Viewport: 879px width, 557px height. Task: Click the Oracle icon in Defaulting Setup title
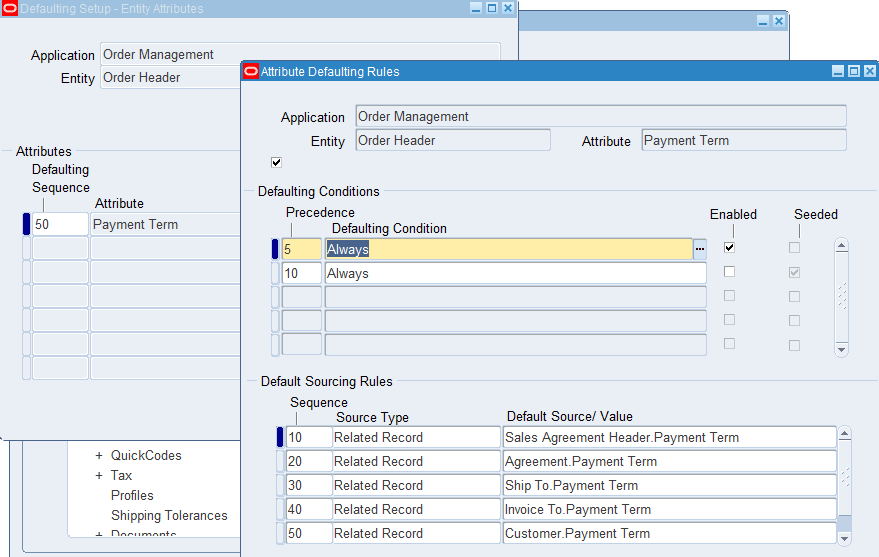(10, 8)
